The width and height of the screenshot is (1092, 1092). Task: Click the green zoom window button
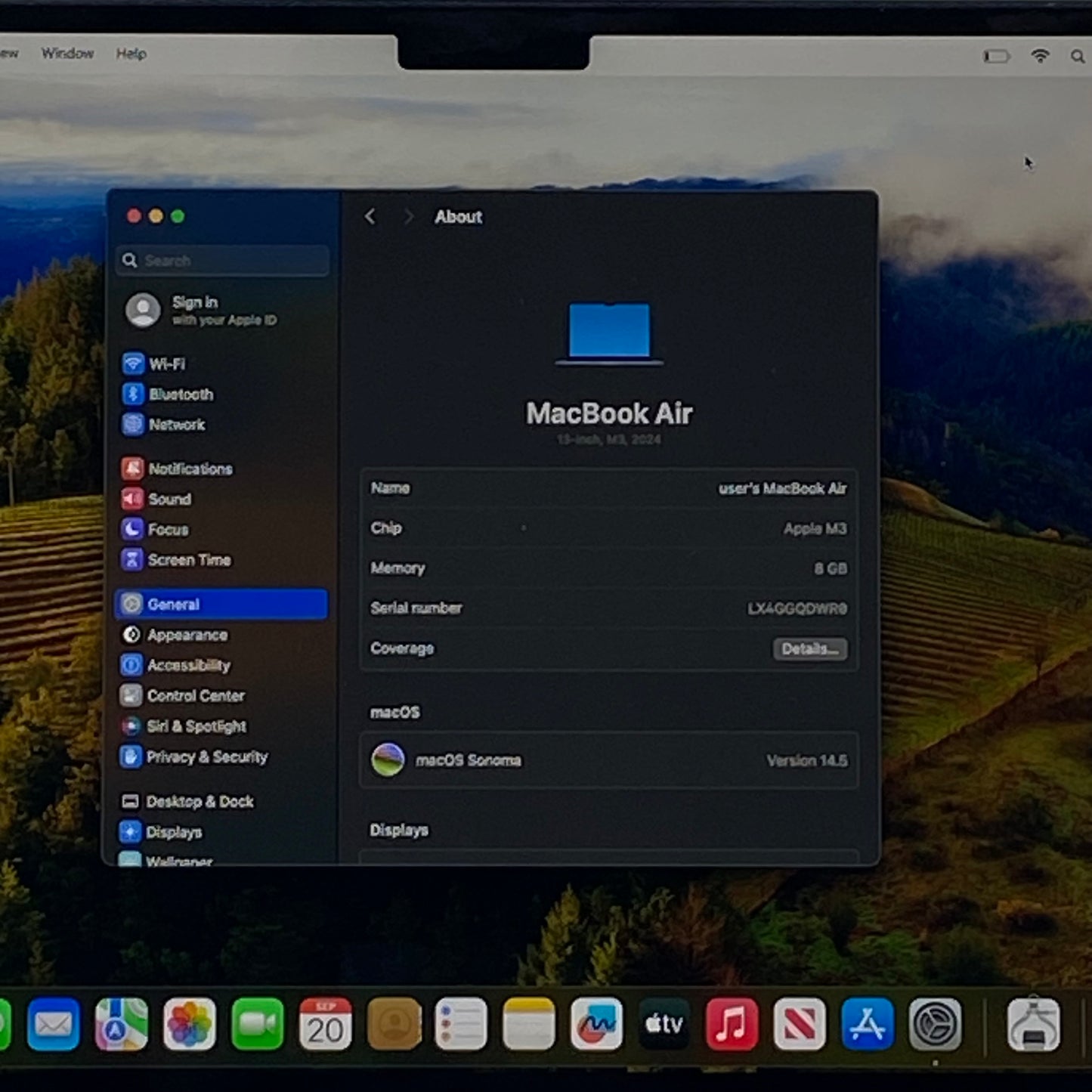(178, 216)
